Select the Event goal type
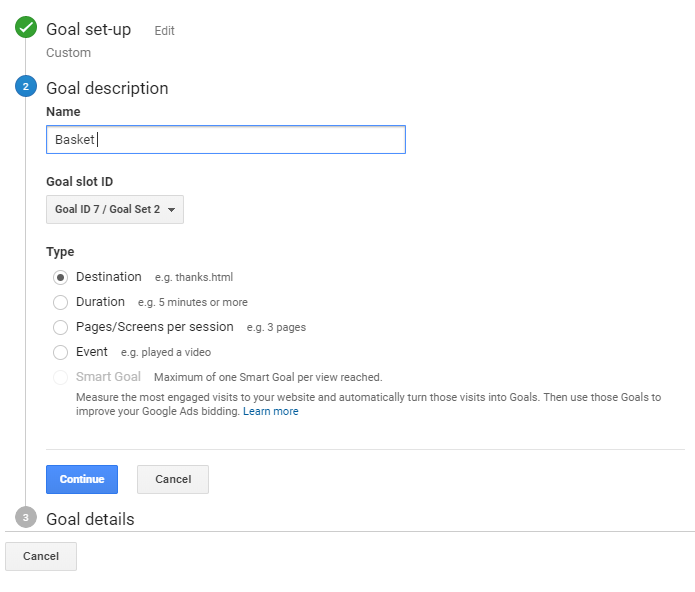The height and width of the screenshot is (592, 695). [x=60, y=352]
